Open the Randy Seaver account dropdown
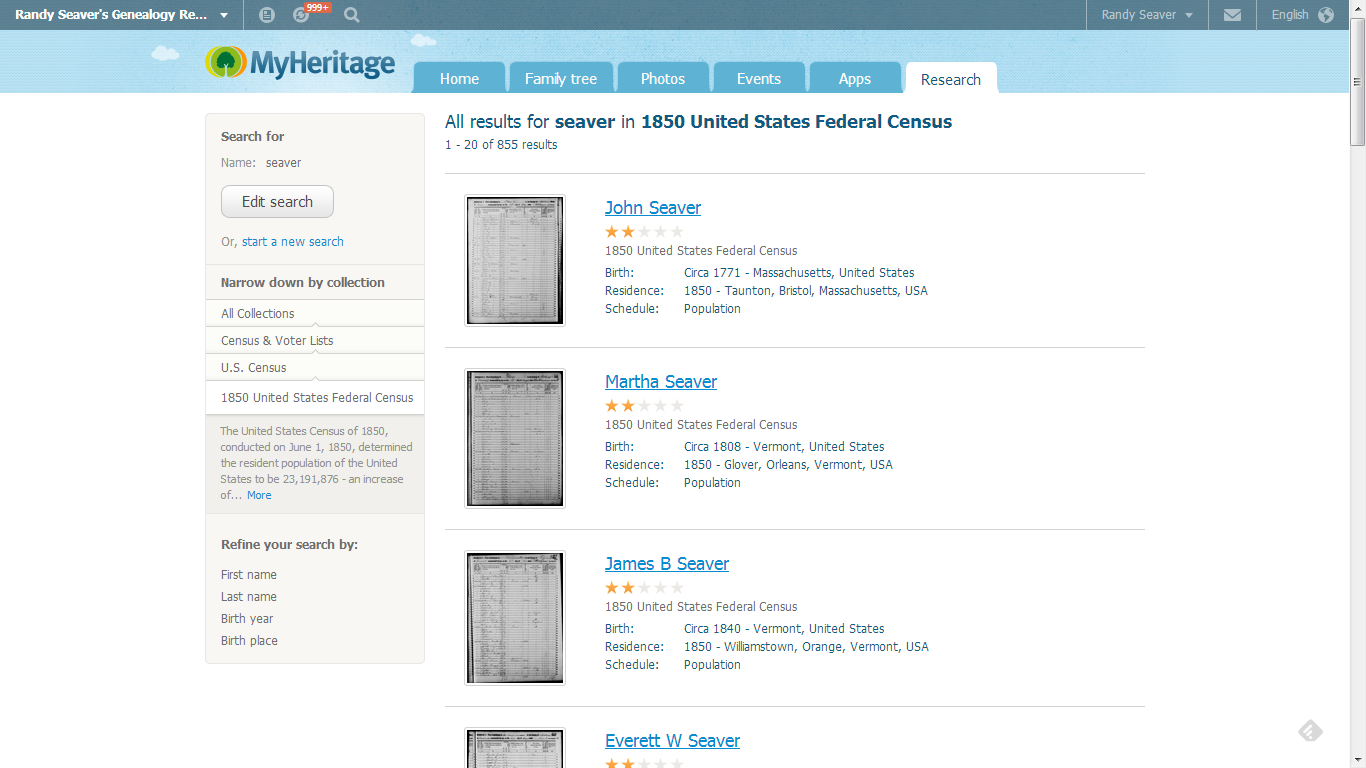Viewport: 1366px width, 768px height. 1146,15
